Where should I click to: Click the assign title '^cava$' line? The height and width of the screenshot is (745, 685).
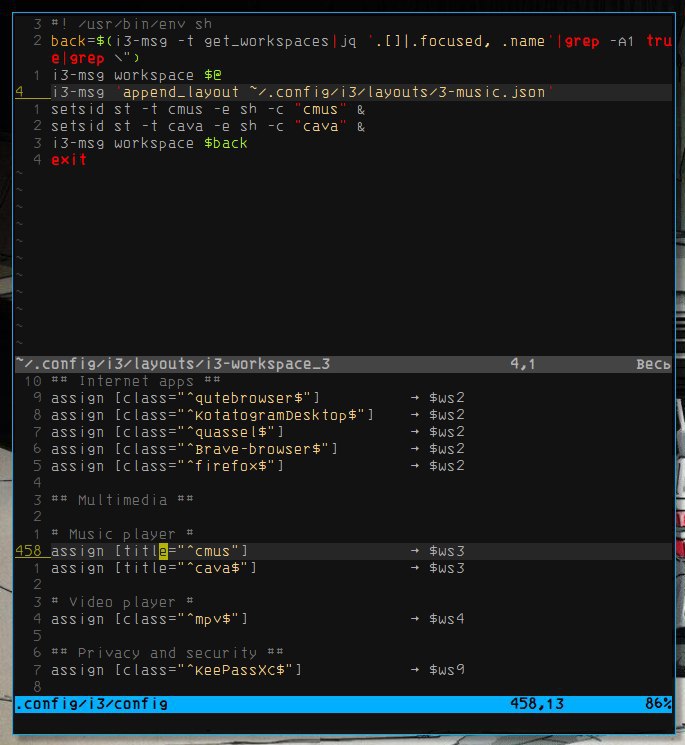click(x=257, y=568)
